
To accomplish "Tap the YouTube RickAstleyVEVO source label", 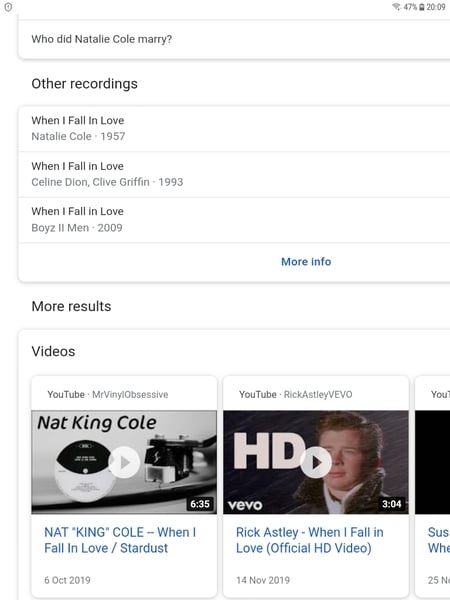I will [295, 395].
